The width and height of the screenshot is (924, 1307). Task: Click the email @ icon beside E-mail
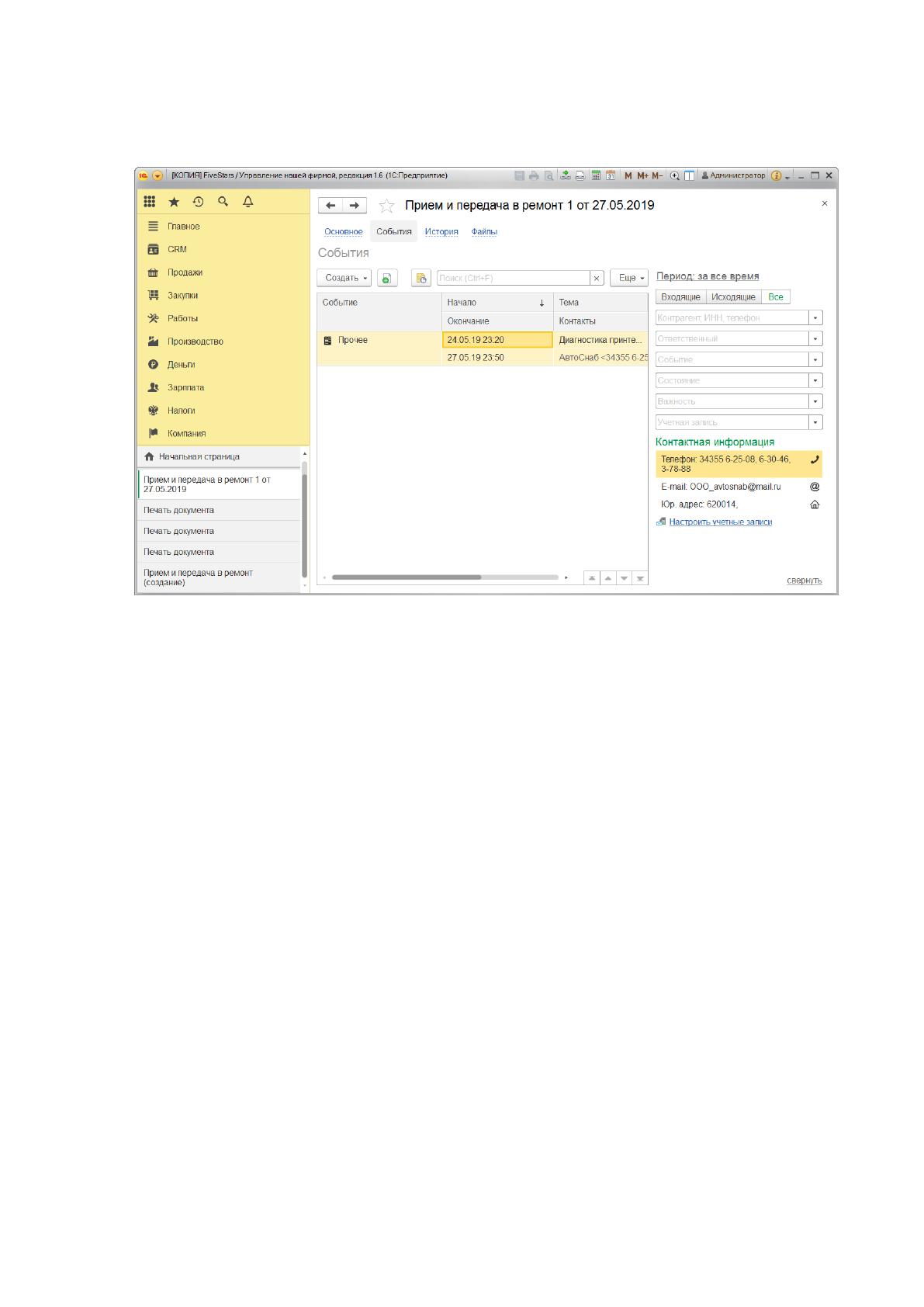(815, 487)
